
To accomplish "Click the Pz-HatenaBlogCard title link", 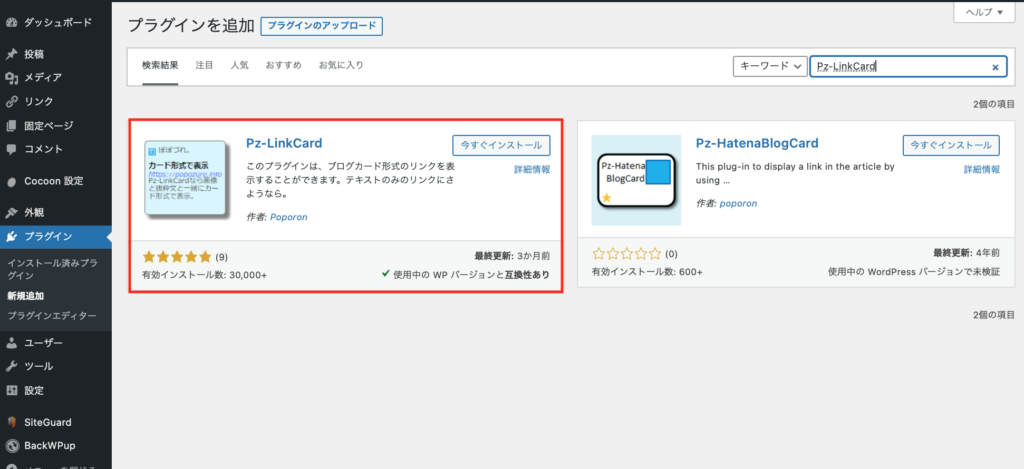I will pos(757,144).
